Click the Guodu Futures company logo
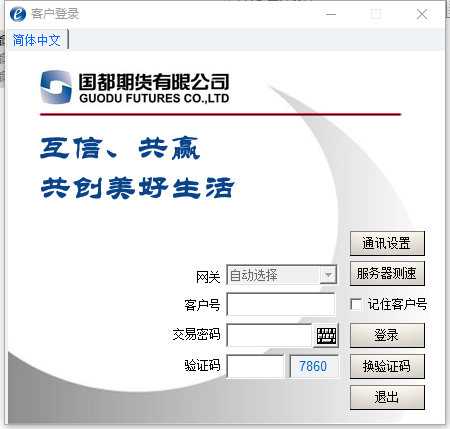This screenshot has height=429, width=450. [135, 87]
